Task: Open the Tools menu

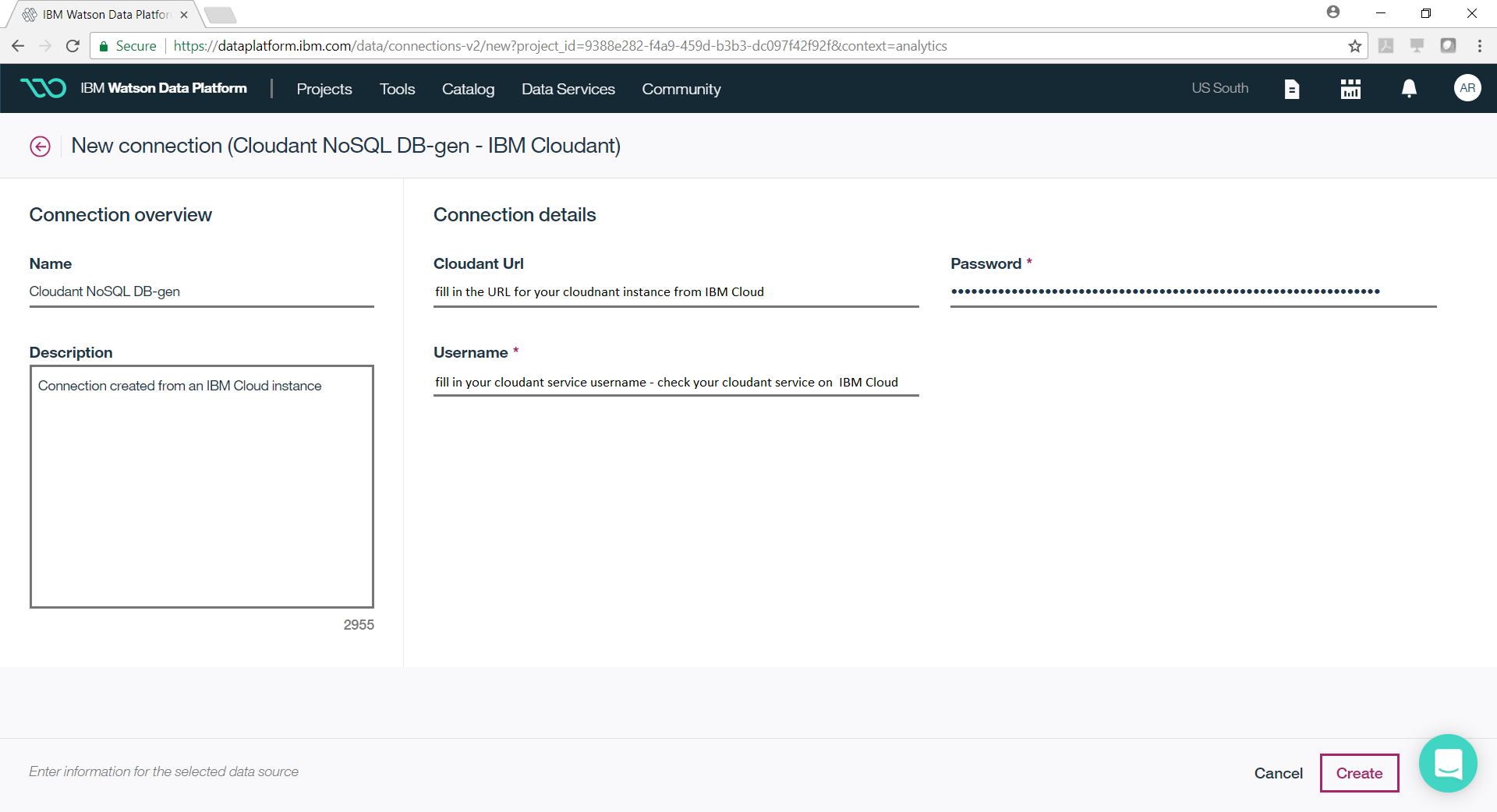Action: [x=397, y=89]
